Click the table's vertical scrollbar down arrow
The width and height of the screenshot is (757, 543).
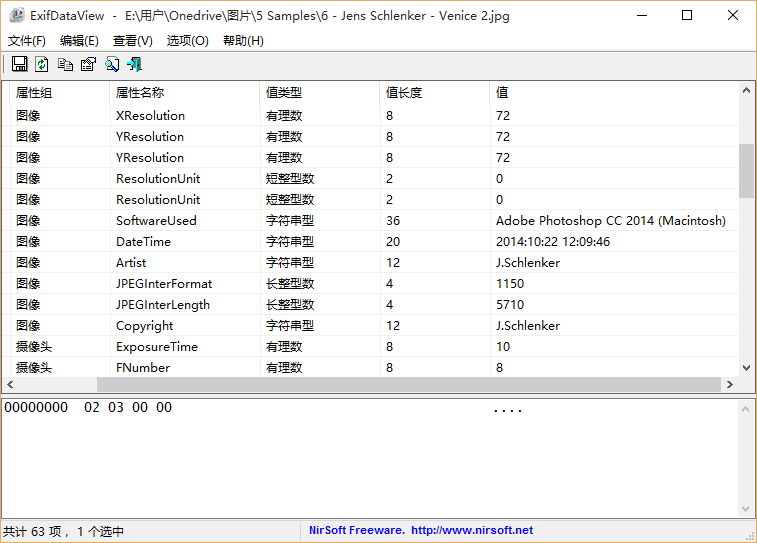point(746,369)
